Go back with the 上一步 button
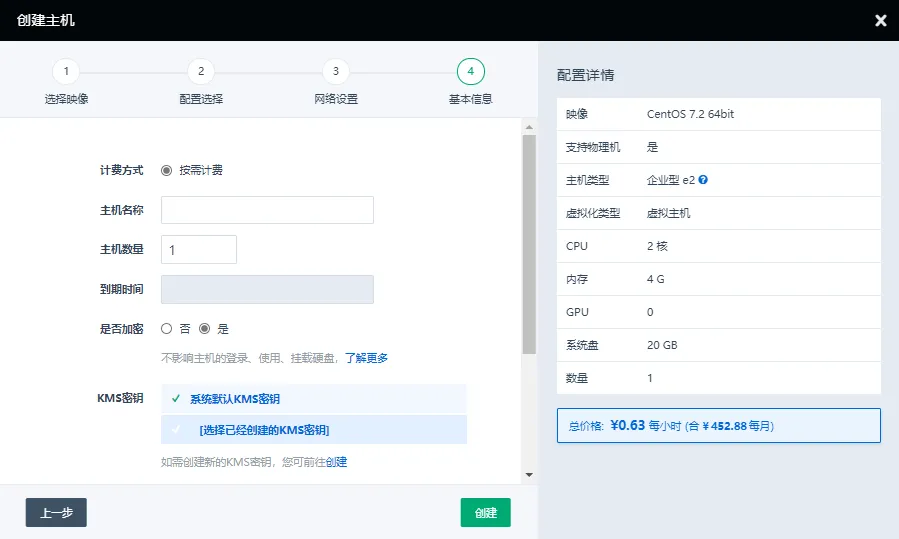 [56, 513]
